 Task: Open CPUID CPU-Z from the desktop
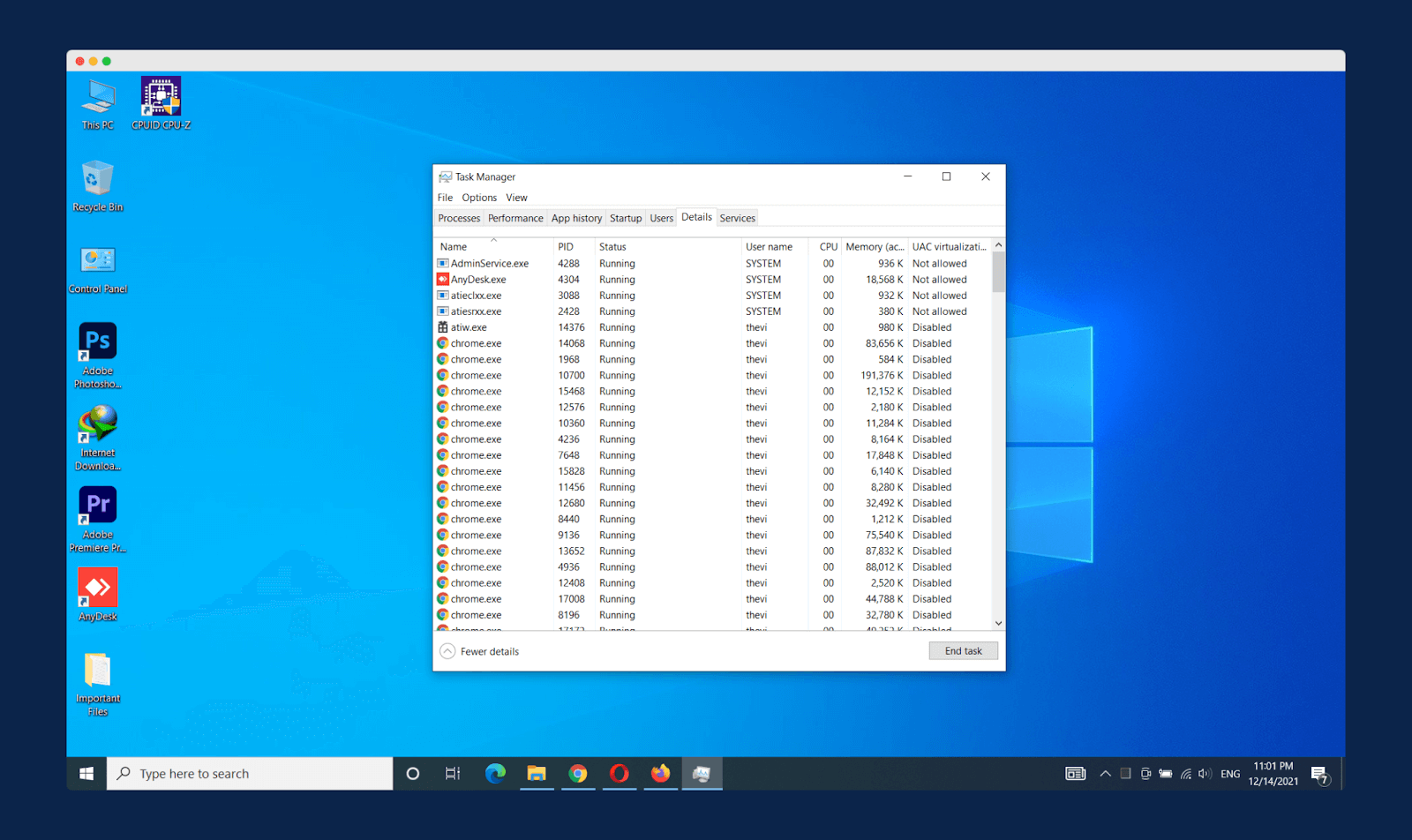point(161,97)
